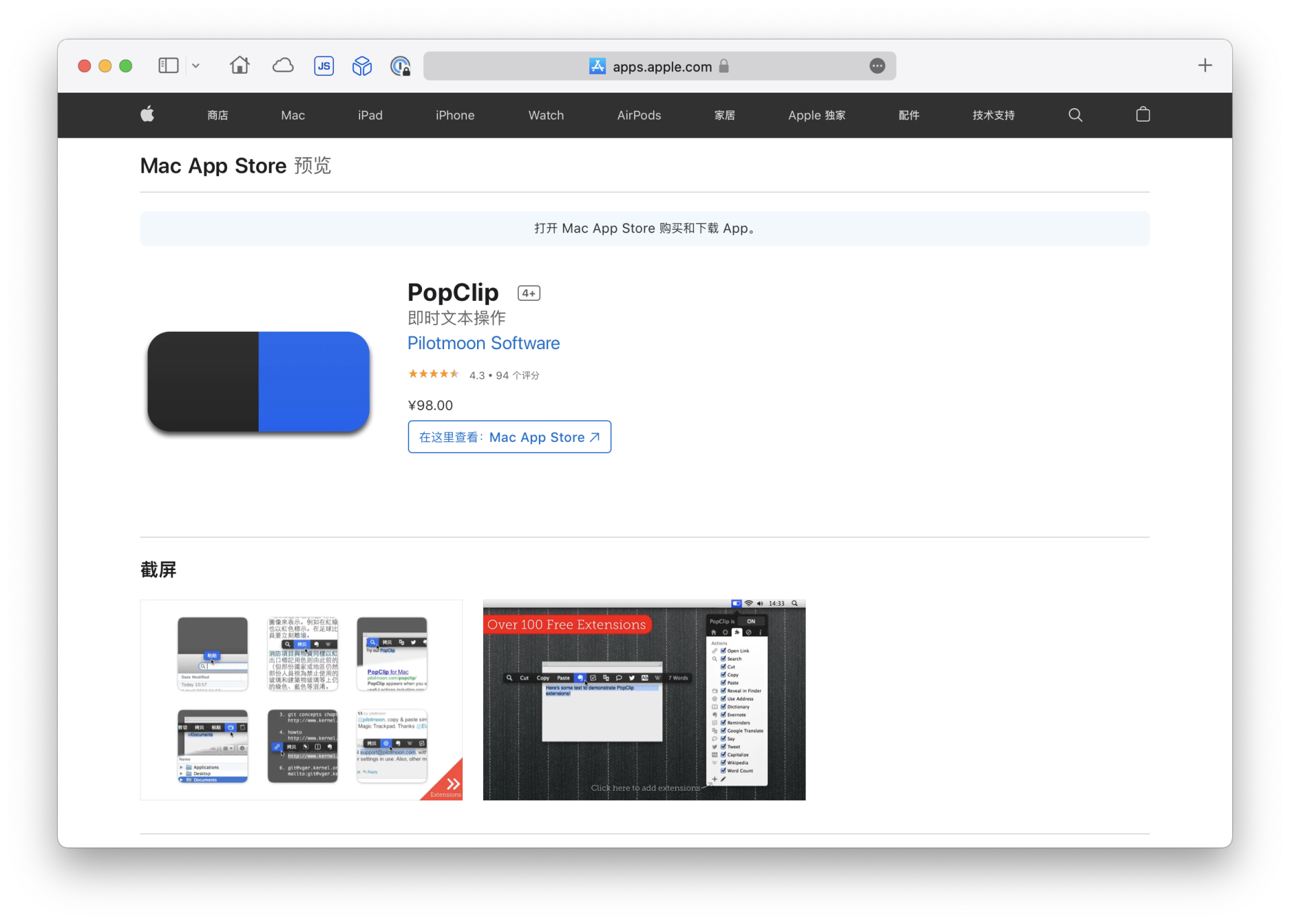Click 在这里查看: Mac App Store button
This screenshot has width=1290, height=924.
(509, 437)
